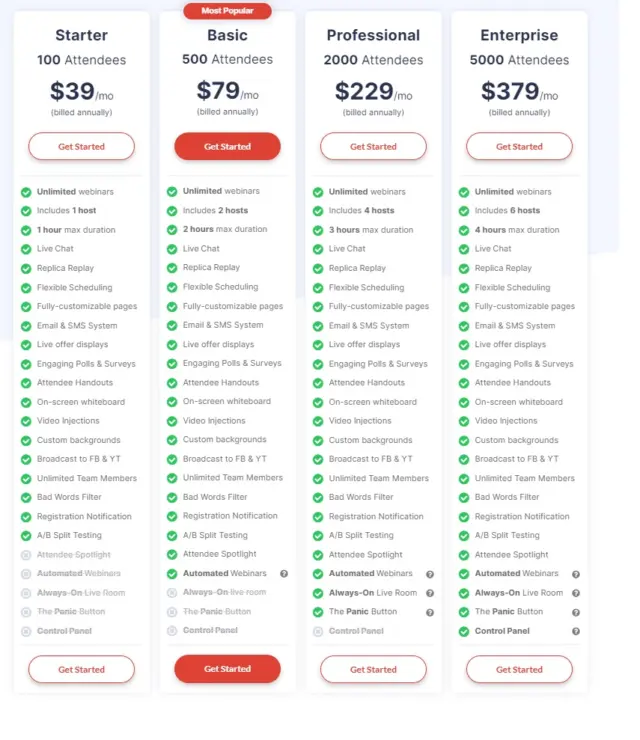This screenshot has width=640, height=740.
Task: Open help icon for Enterprise Automated Webinars
Action: tap(575, 574)
